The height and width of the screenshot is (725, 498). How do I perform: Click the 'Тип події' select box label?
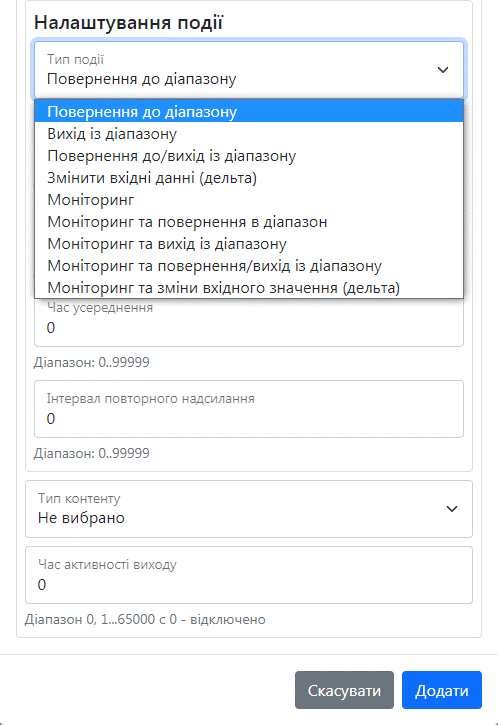point(75,59)
